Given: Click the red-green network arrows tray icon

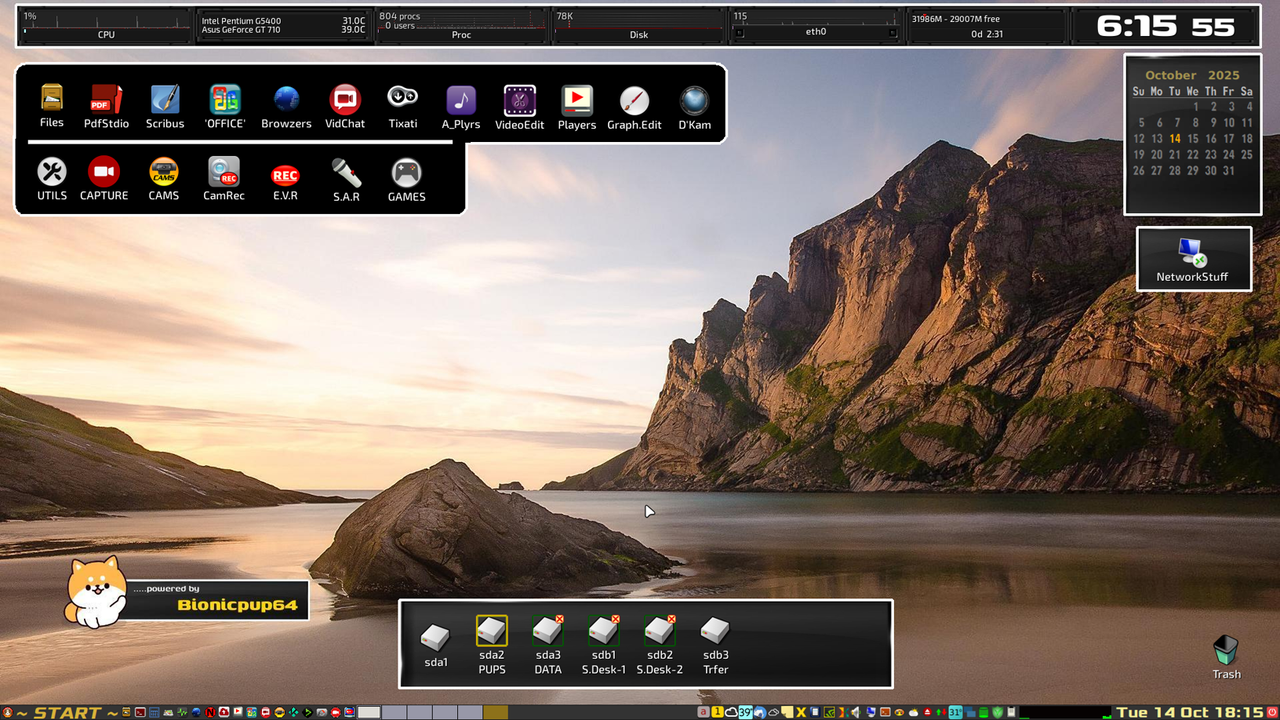Looking at the screenshot, I should [x=941, y=712].
